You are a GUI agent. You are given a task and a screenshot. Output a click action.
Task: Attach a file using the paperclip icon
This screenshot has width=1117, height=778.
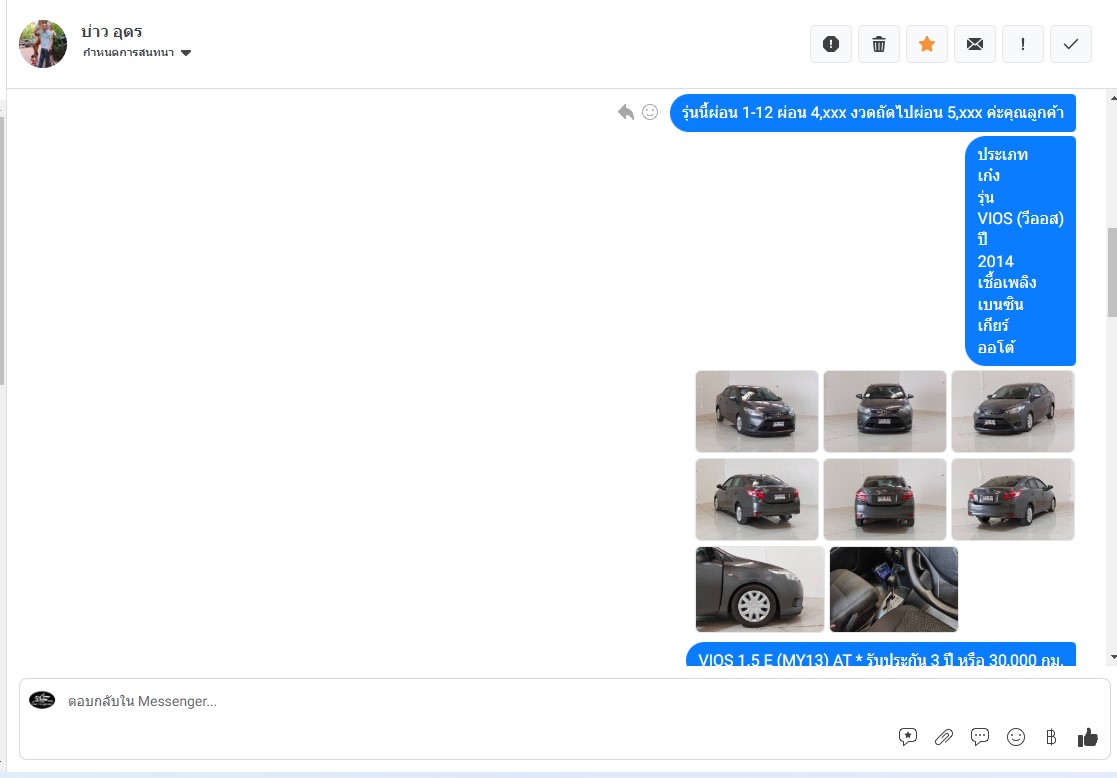(944, 737)
